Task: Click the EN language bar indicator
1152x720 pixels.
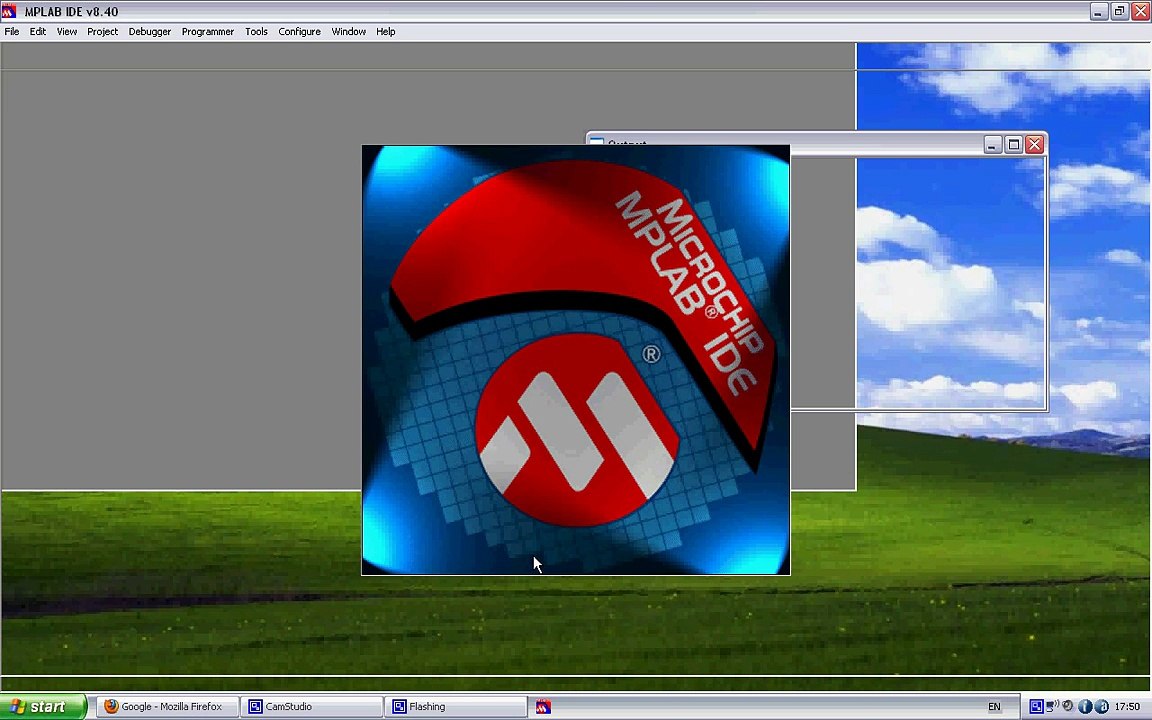Action: point(994,707)
